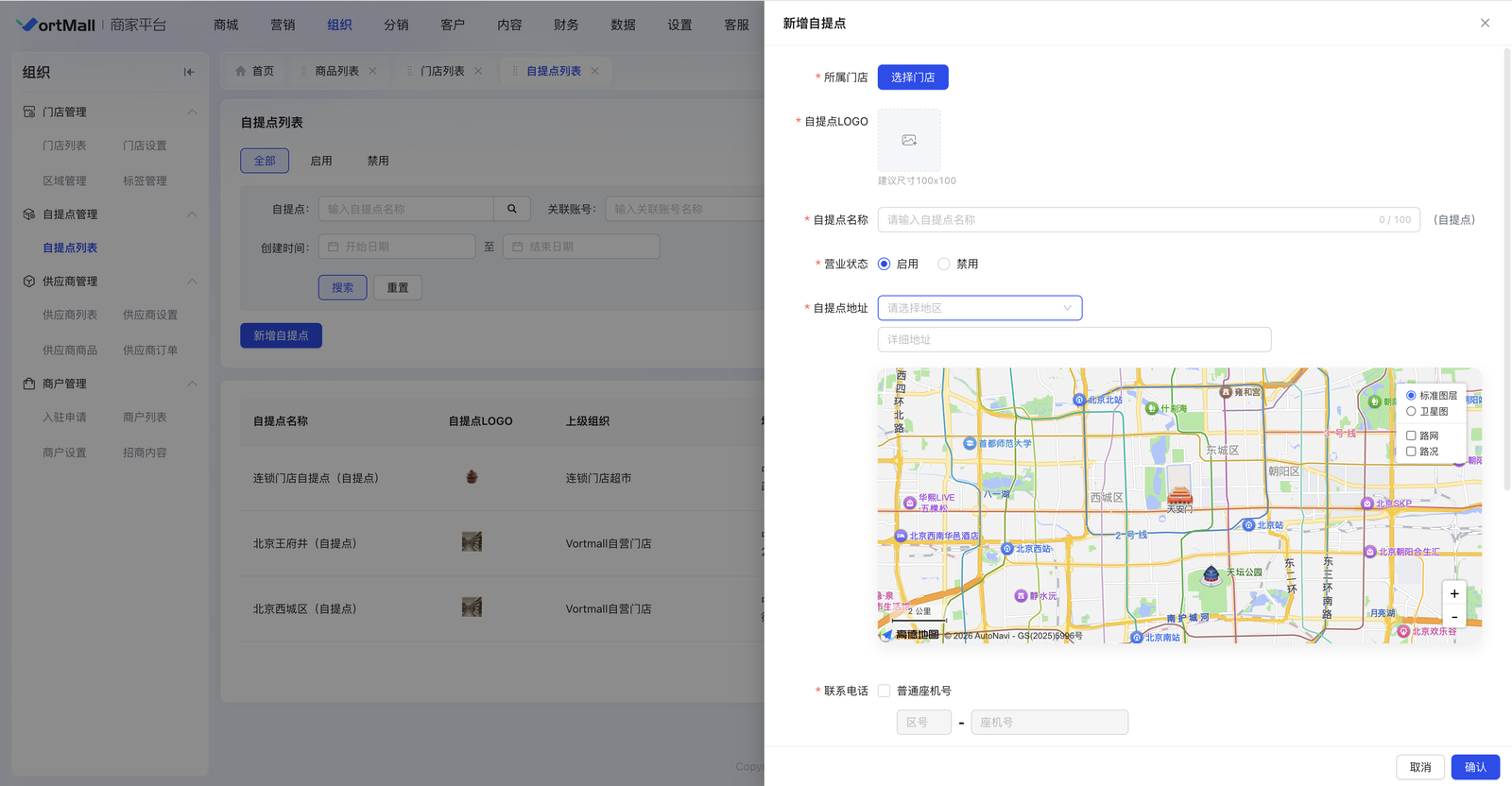1512x786 pixels.
Task: Switch the map to 卫星图 layer
Action: pos(1411,411)
